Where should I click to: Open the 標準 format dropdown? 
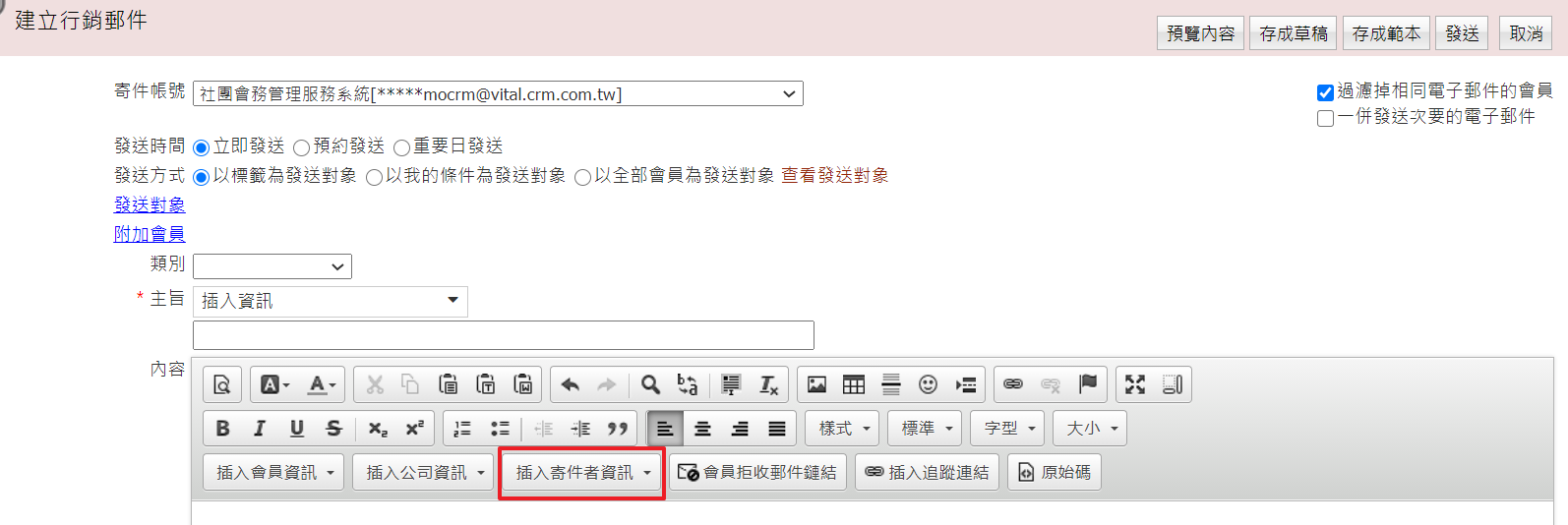[x=927, y=429]
